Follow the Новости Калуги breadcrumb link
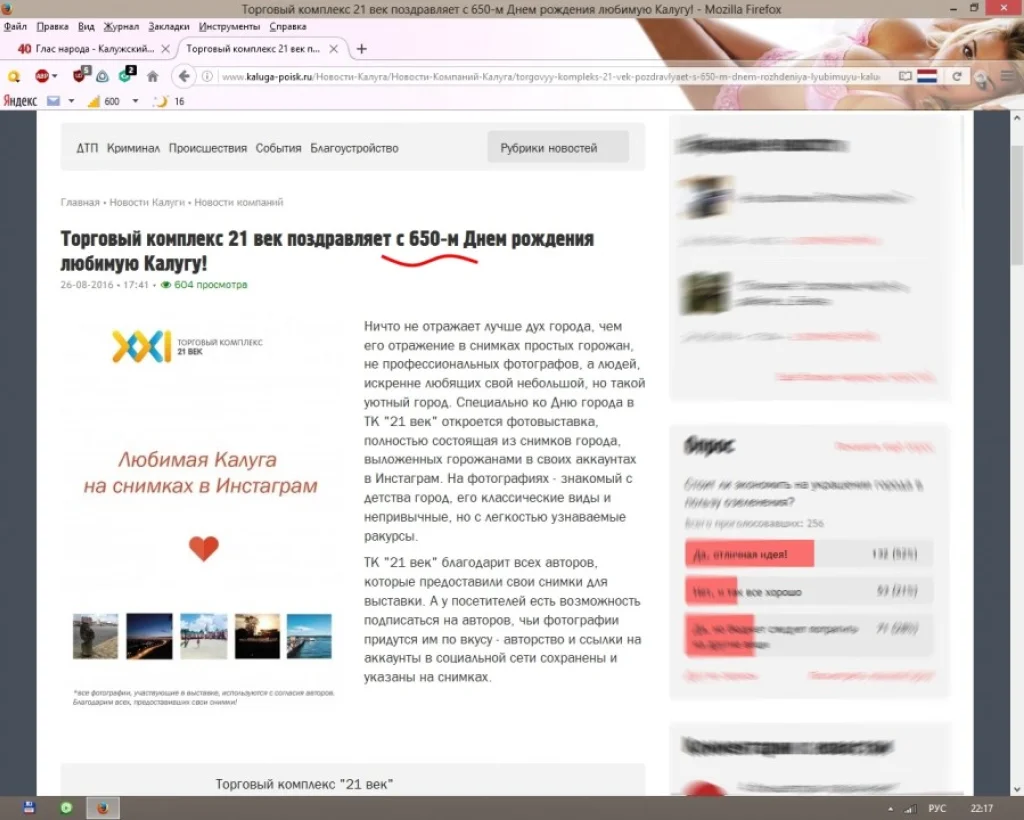Viewport: 1024px width, 820px height. (x=147, y=202)
